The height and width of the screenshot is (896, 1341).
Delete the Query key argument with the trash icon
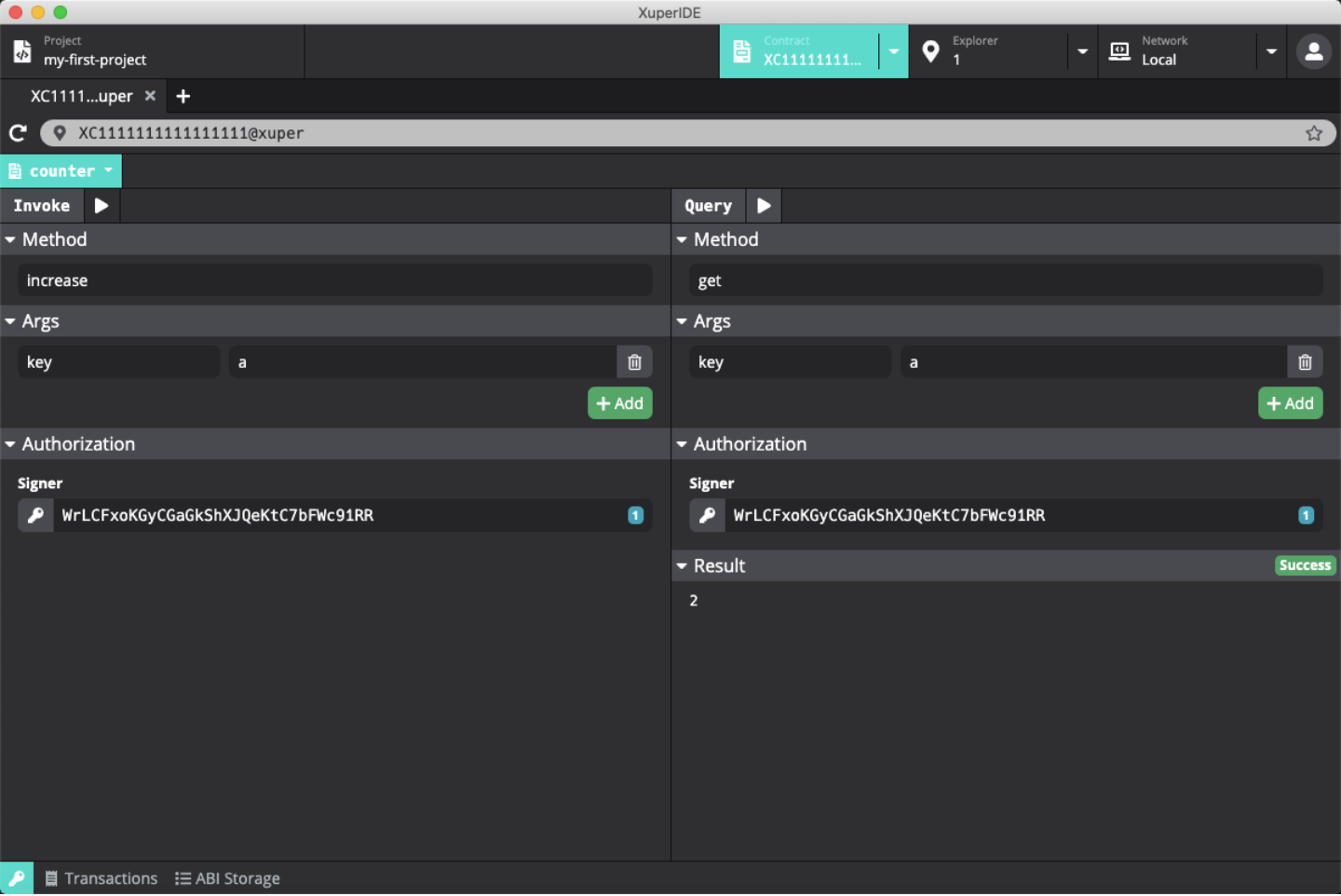click(x=1305, y=362)
